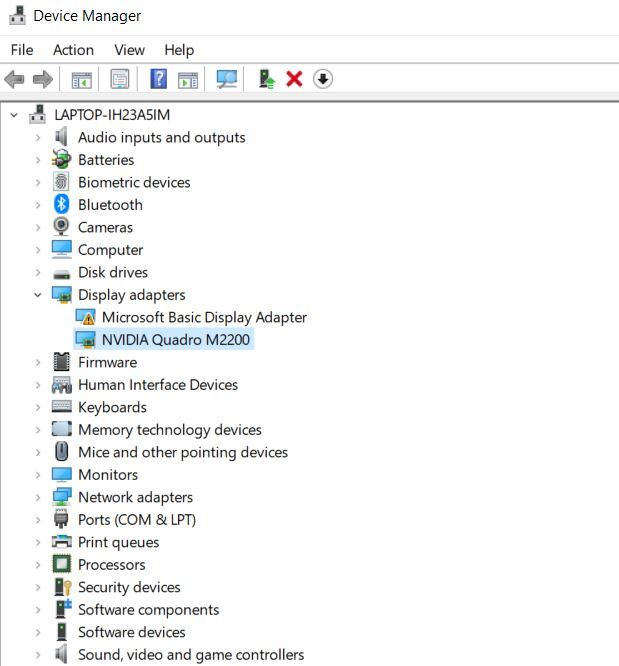Click the Ports (COM & LPT) plug icon

tap(61, 519)
